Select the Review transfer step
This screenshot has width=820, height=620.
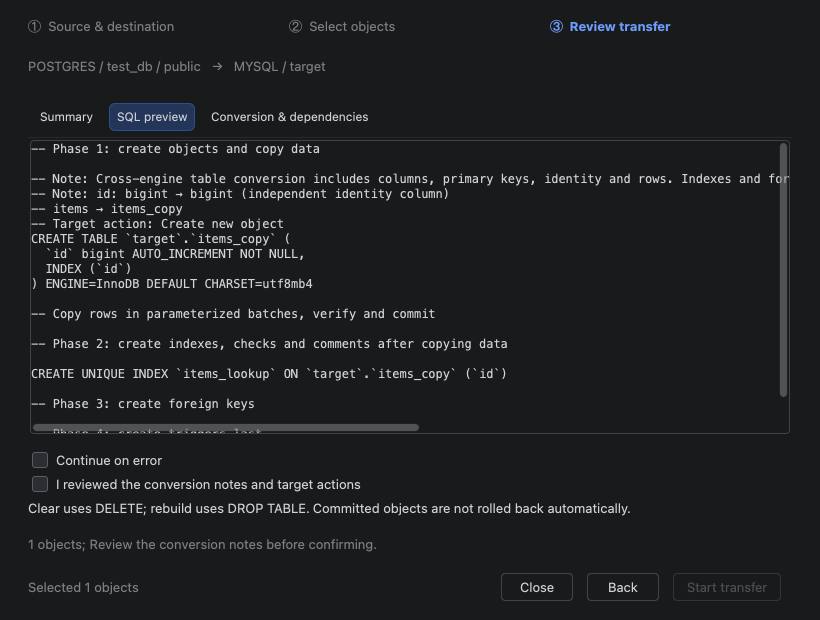610,27
